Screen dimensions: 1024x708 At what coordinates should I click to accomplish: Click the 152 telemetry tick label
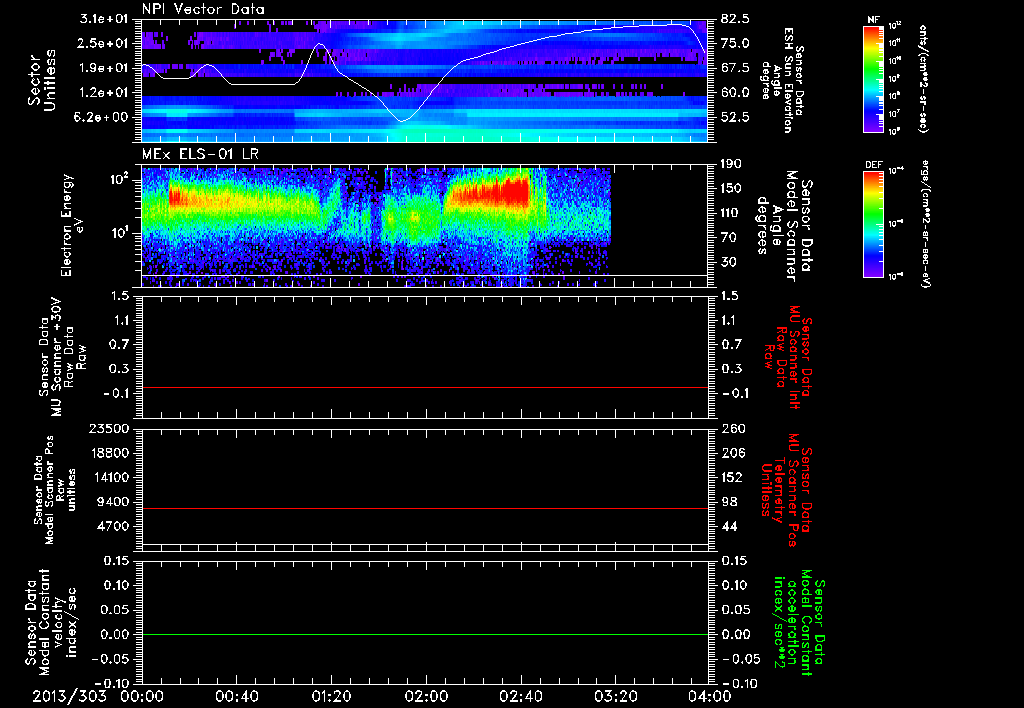[x=732, y=477]
